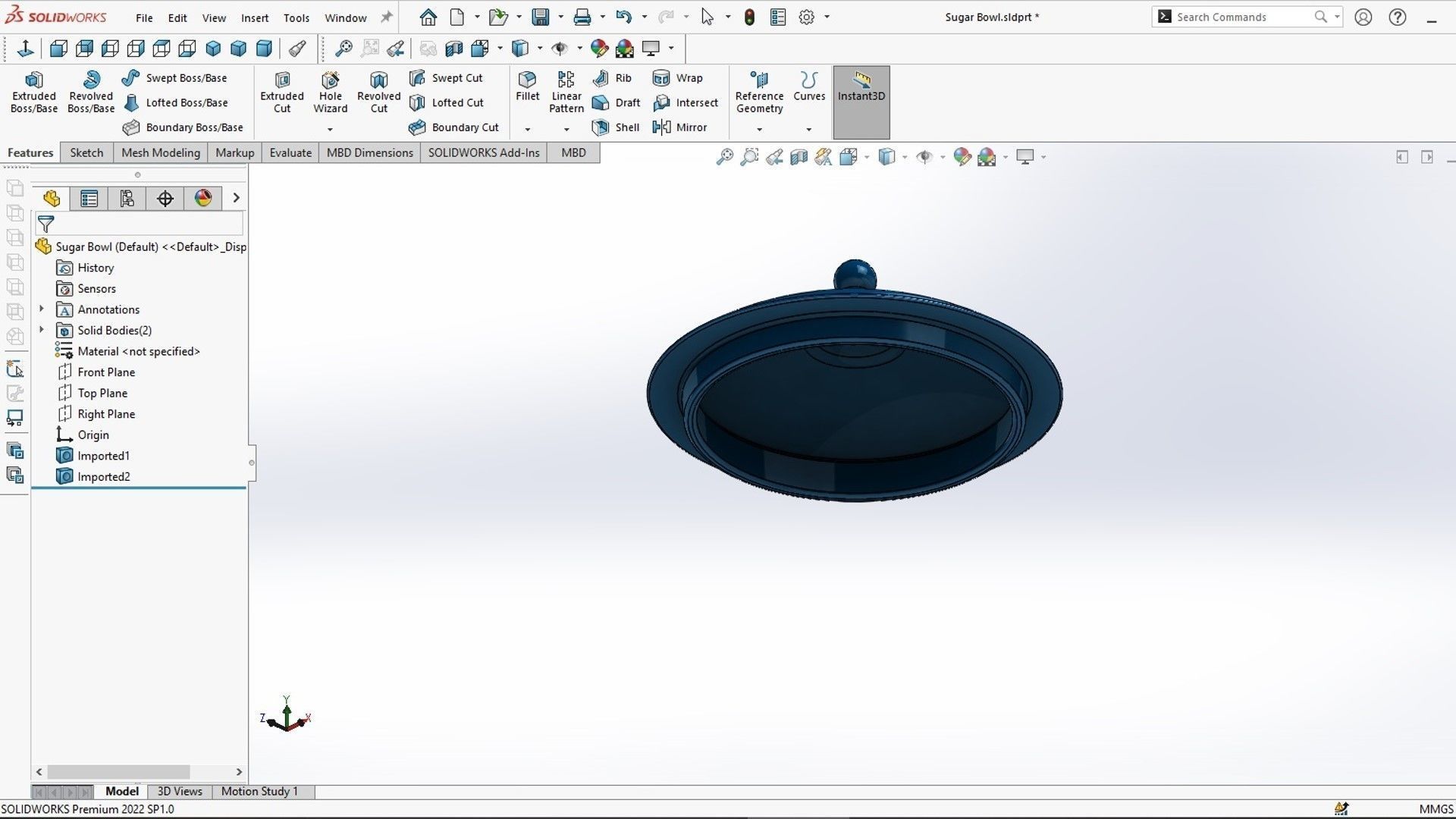Click the Extruded Boss/Base tool
The image size is (1456, 819).
[33, 93]
